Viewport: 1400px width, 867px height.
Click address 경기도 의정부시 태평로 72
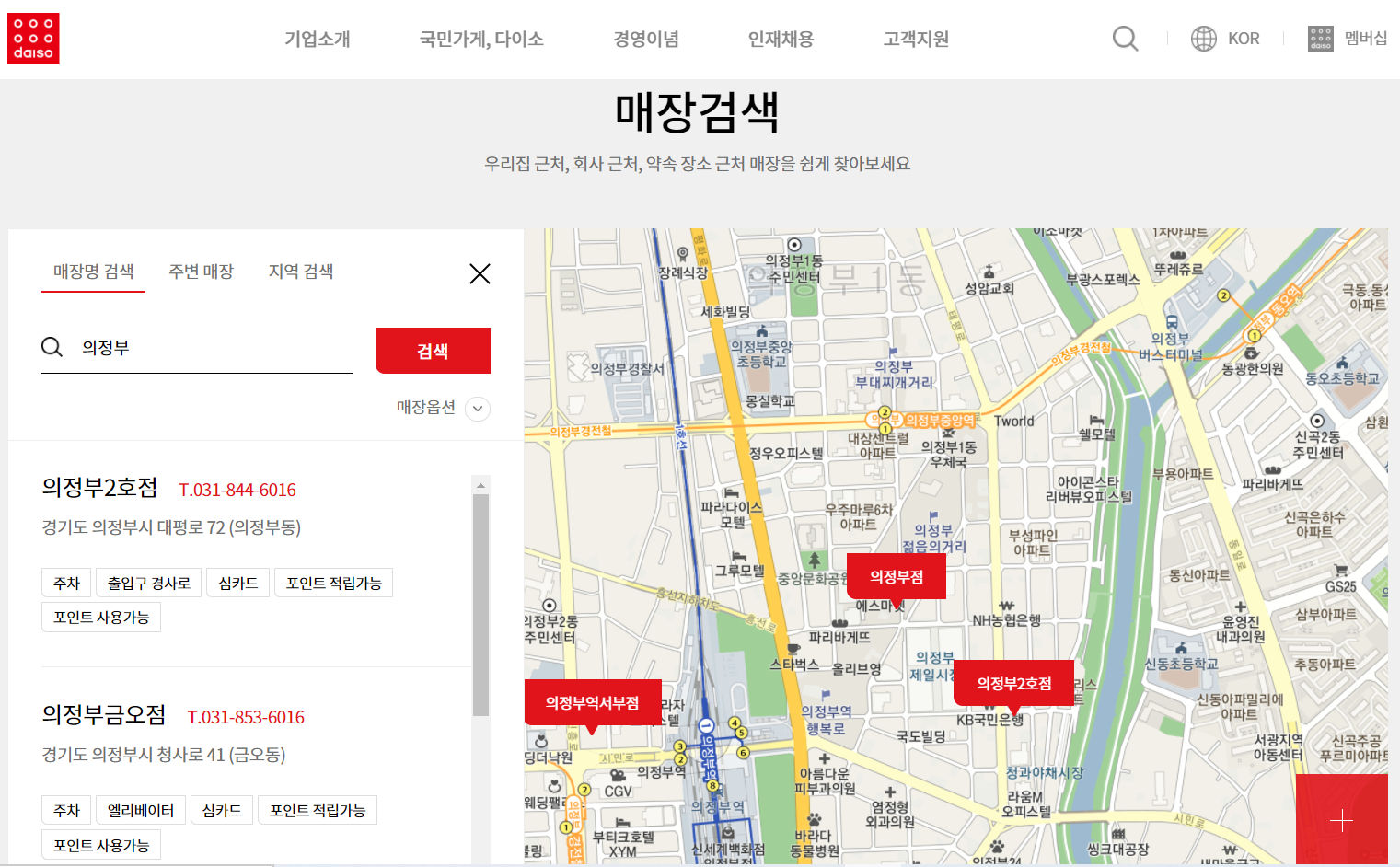click(171, 527)
